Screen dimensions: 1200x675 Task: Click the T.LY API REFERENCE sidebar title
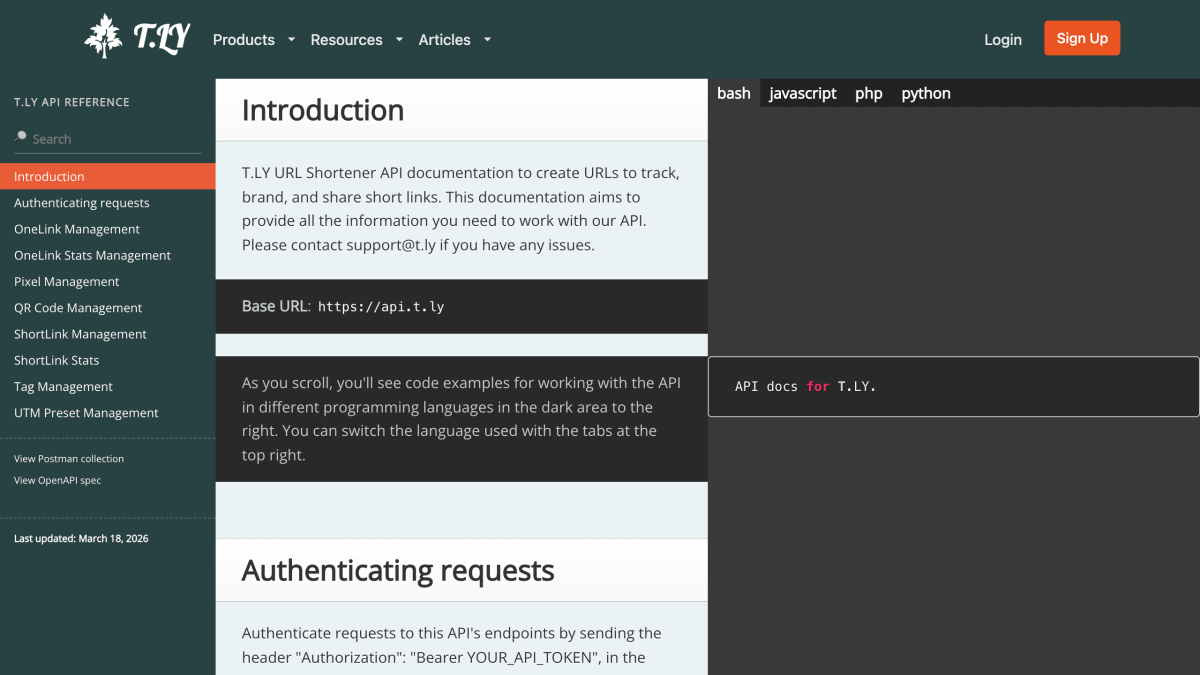pos(72,102)
